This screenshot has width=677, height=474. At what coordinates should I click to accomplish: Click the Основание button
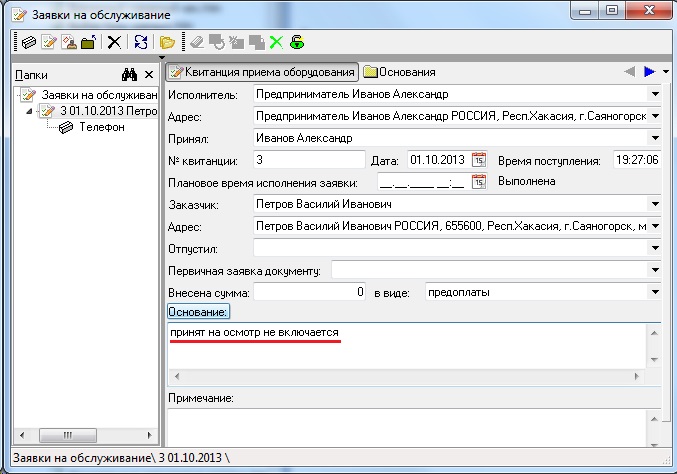click(x=198, y=312)
